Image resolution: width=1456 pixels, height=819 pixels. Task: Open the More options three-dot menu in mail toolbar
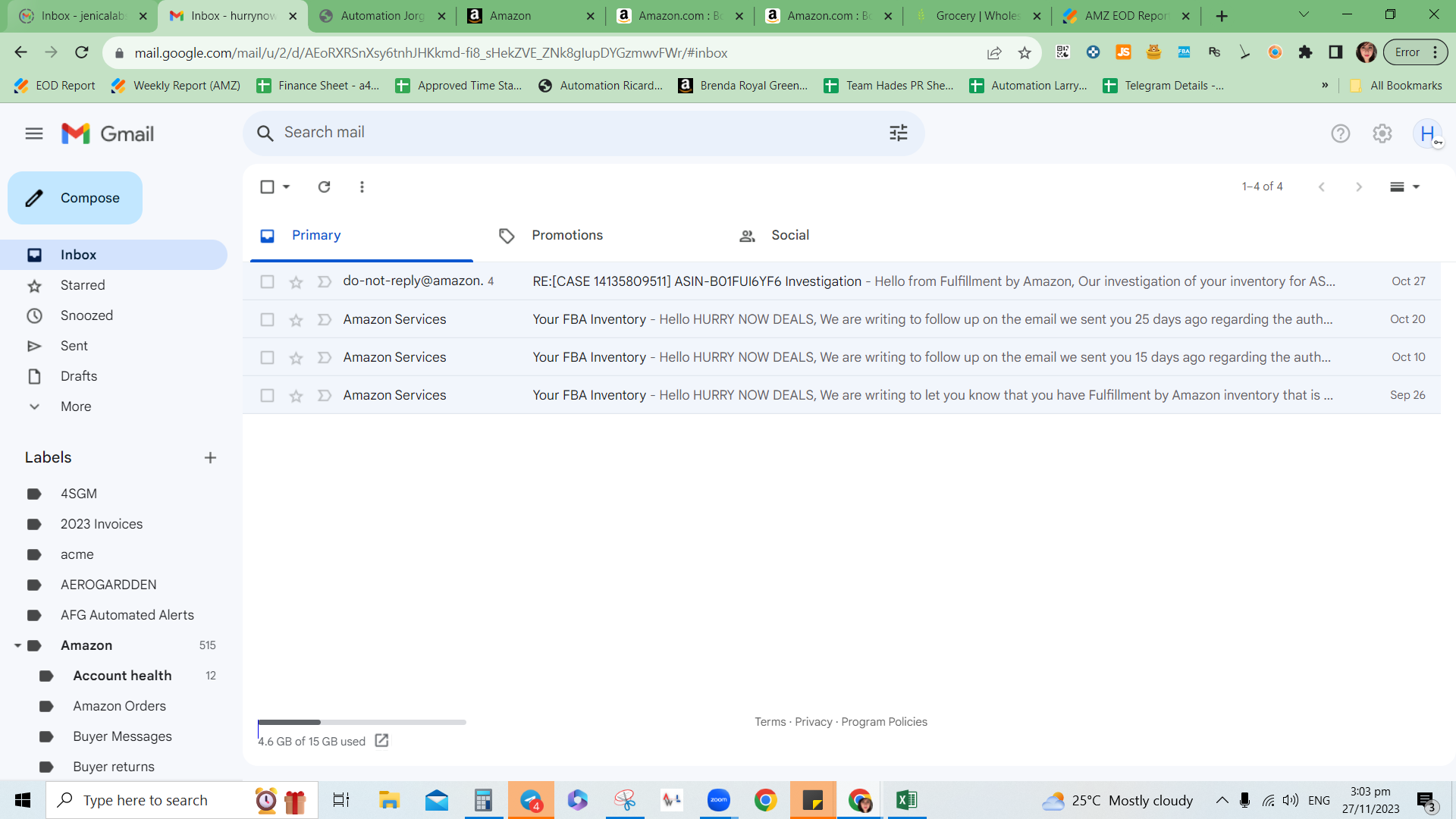(362, 187)
